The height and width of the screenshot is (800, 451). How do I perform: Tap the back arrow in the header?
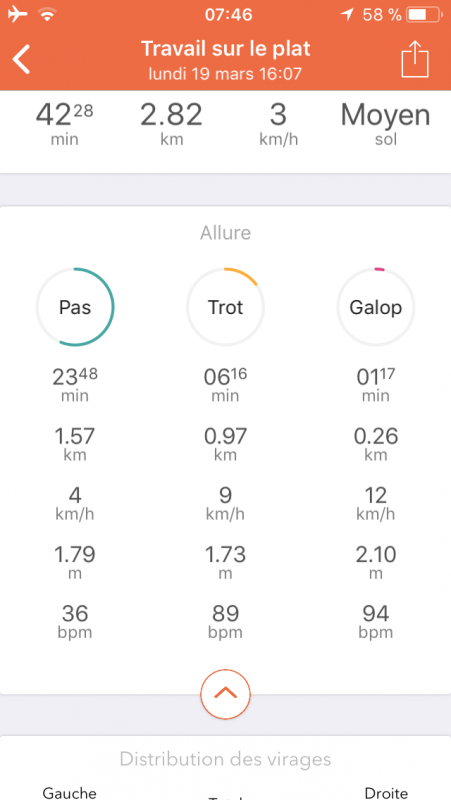[21, 59]
